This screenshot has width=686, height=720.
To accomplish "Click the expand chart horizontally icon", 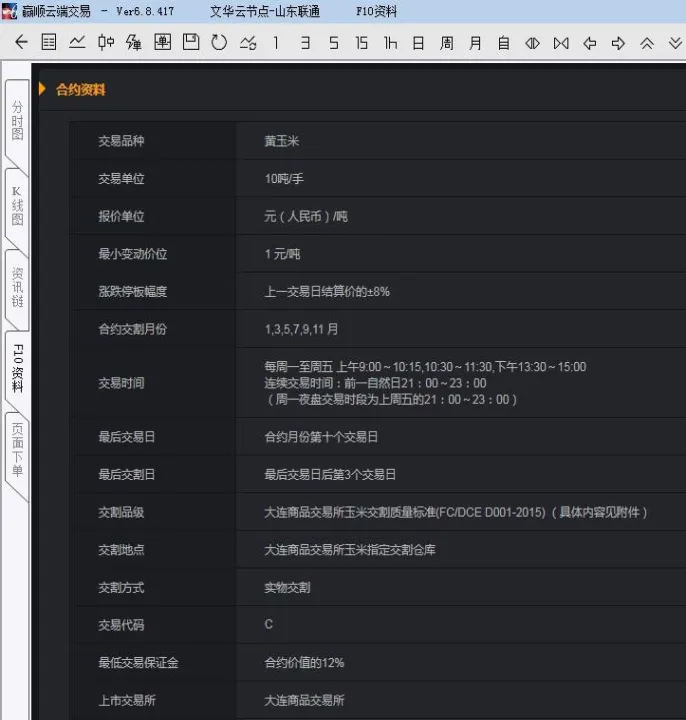I will pos(532,43).
